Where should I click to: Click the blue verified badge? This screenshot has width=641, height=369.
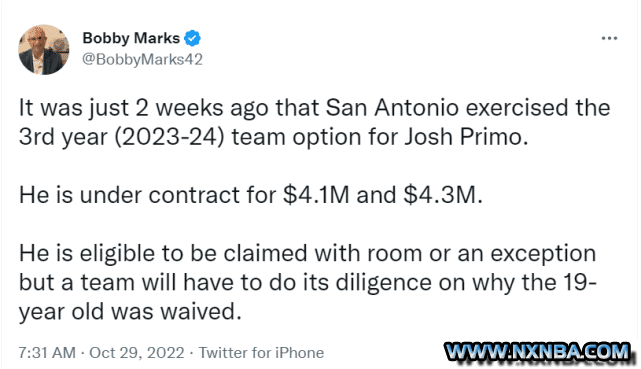pyautogui.click(x=192, y=38)
